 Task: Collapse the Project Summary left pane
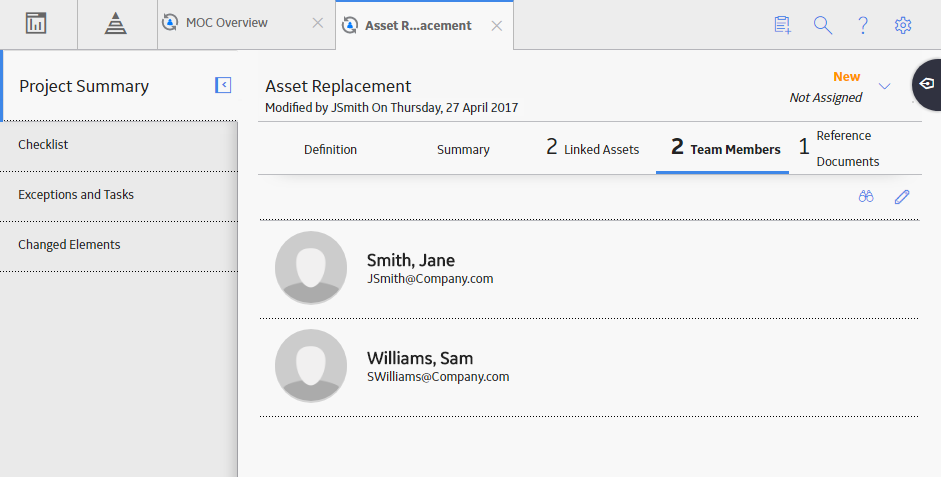(223, 85)
